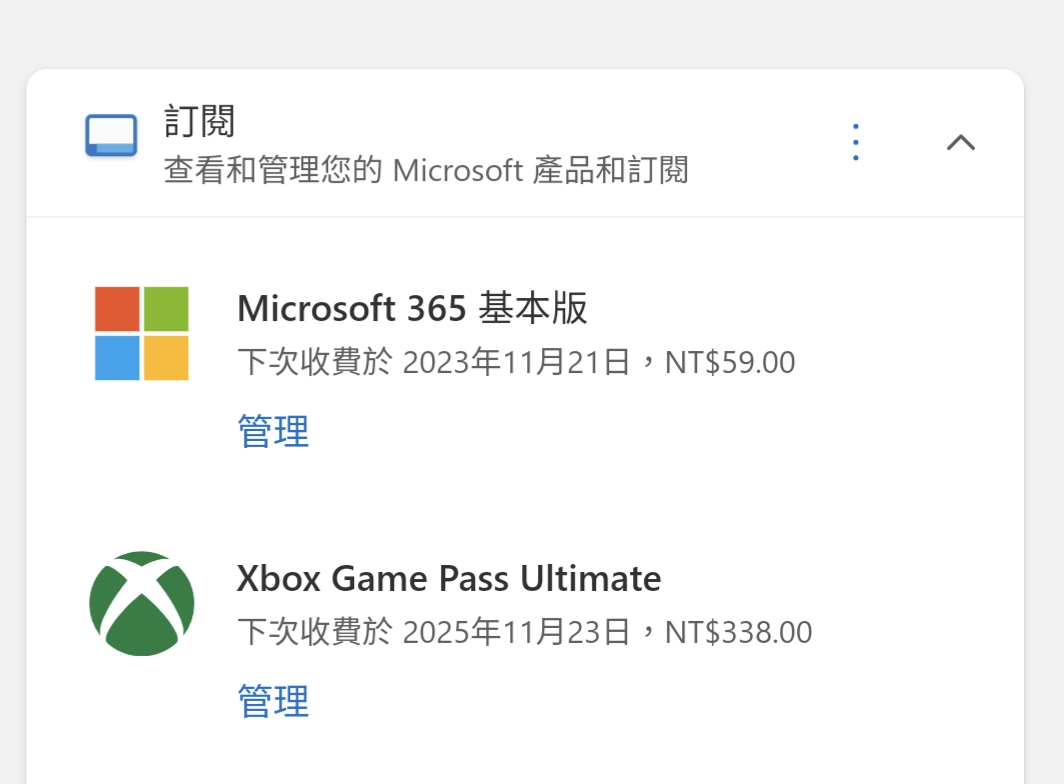Open 管理 link under Microsoft 365 基本版

coord(273,431)
